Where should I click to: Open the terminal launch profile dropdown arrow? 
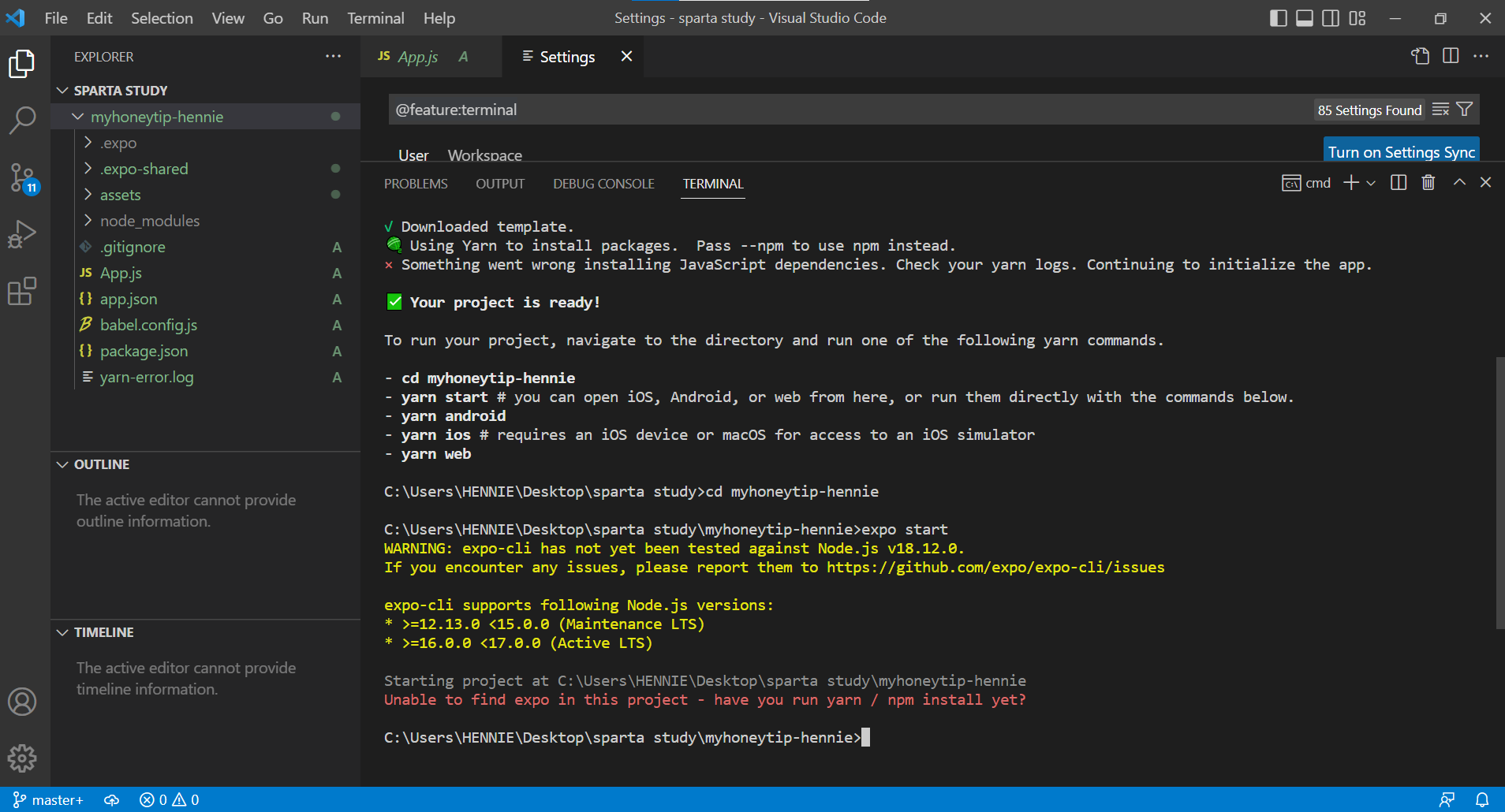click(1371, 183)
